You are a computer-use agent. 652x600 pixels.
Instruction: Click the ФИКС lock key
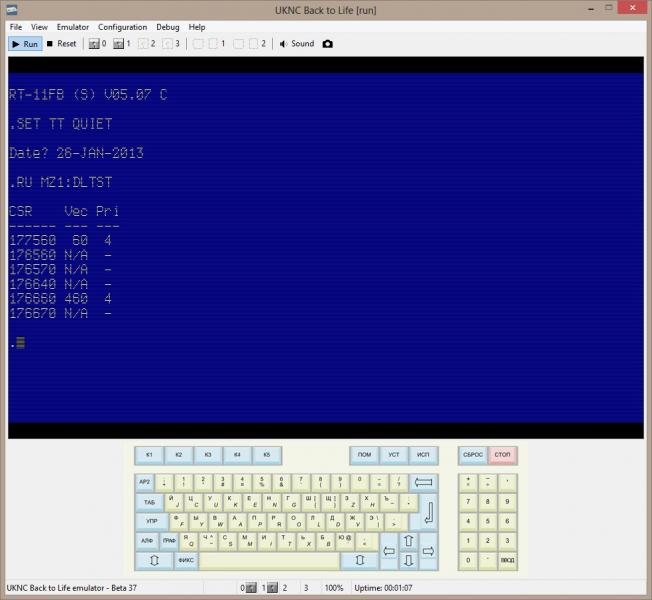pyautogui.click(x=186, y=561)
